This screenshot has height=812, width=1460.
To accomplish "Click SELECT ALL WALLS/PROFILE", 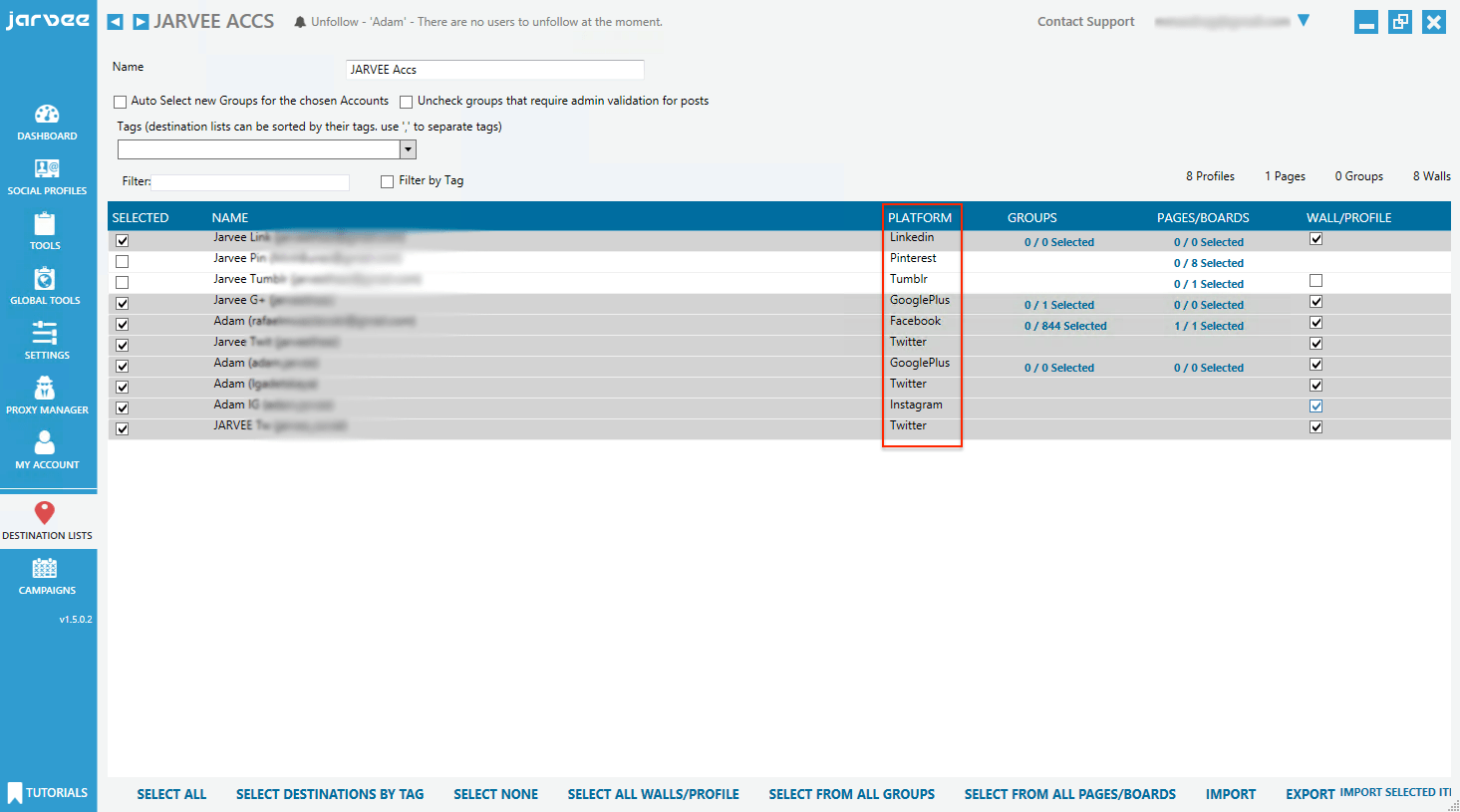I will coord(654,794).
